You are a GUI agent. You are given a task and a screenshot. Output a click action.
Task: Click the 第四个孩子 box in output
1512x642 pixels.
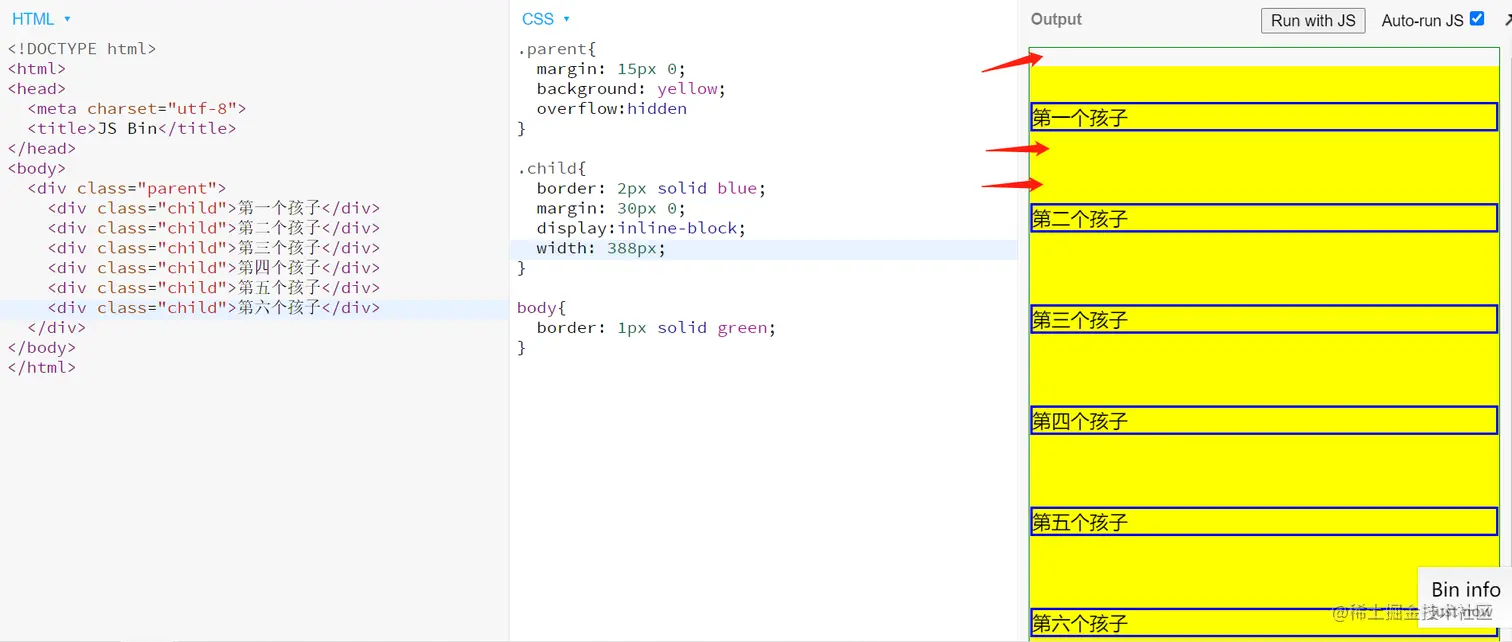1263,420
